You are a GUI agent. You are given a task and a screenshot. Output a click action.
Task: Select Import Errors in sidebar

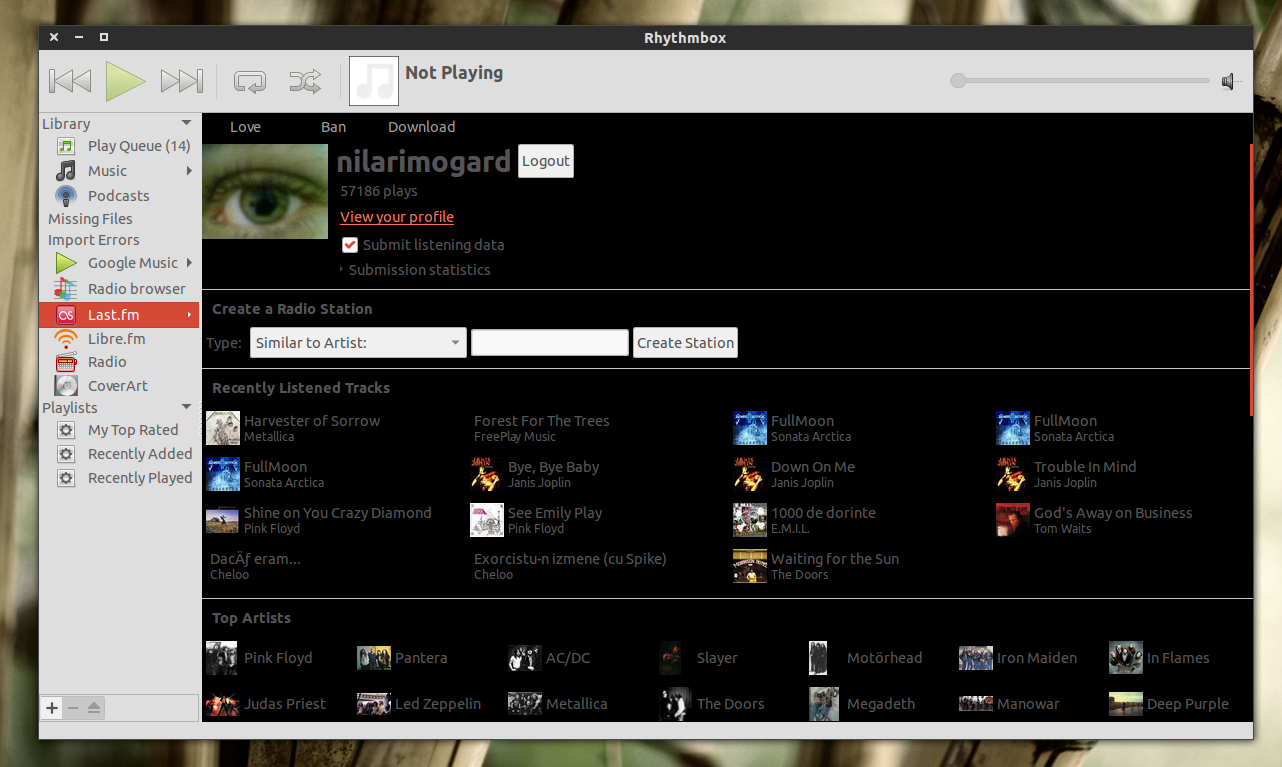[x=94, y=240]
